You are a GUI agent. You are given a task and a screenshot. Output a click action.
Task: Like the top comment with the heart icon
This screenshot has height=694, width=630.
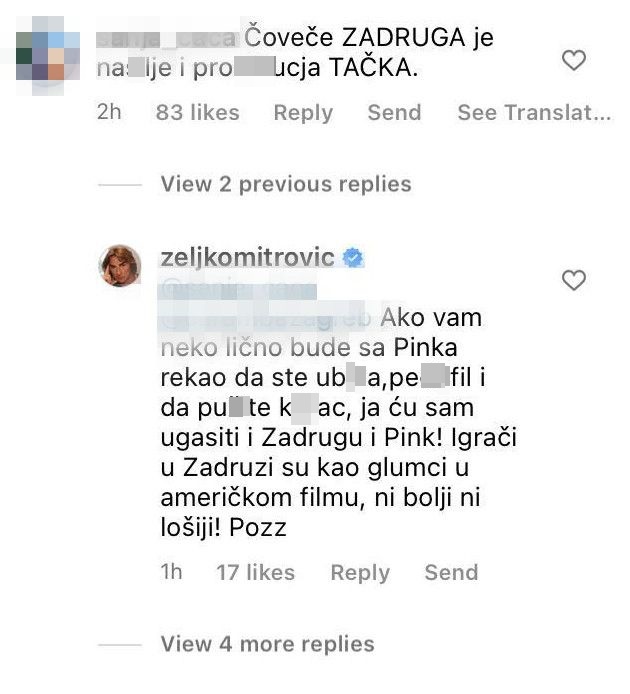[x=574, y=60]
